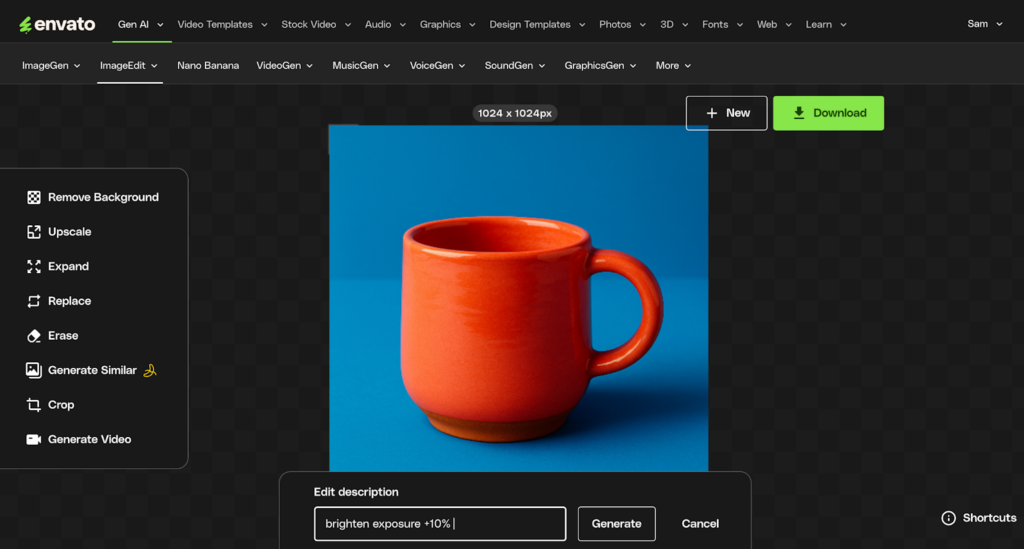Open the Shortcuts info icon

click(948, 518)
